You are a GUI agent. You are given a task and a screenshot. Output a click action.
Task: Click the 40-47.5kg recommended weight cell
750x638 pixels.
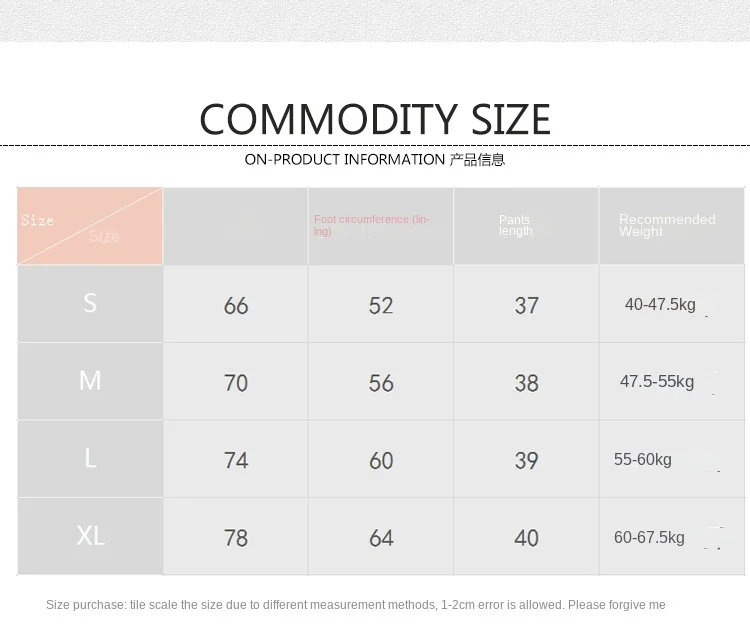[660, 305]
